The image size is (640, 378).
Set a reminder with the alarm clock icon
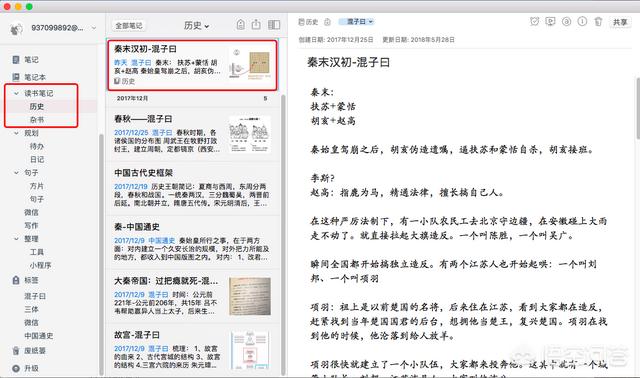[534, 22]
